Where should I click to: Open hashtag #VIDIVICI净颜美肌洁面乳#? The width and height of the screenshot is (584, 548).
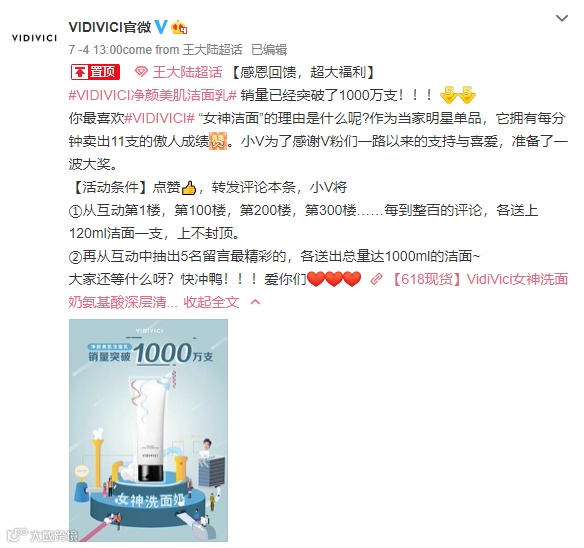tap(153, 95)
